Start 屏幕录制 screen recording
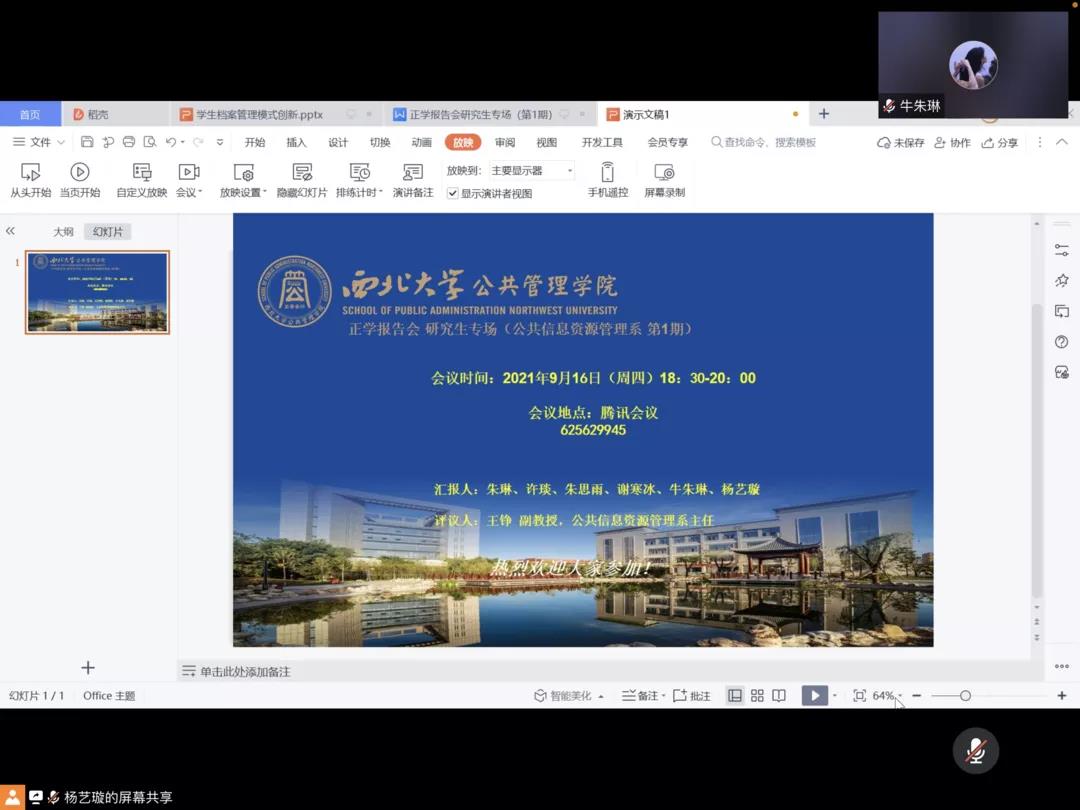 (x=664, y=173)
